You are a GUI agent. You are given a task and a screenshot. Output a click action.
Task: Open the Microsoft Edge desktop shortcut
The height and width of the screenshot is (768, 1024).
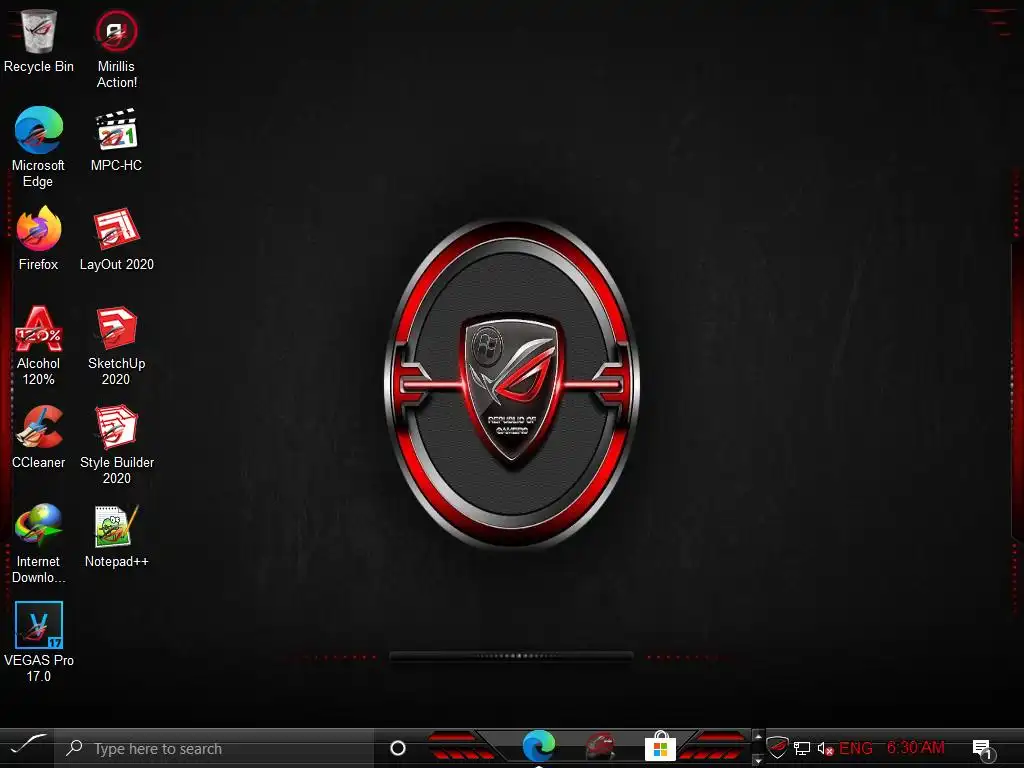39,147
